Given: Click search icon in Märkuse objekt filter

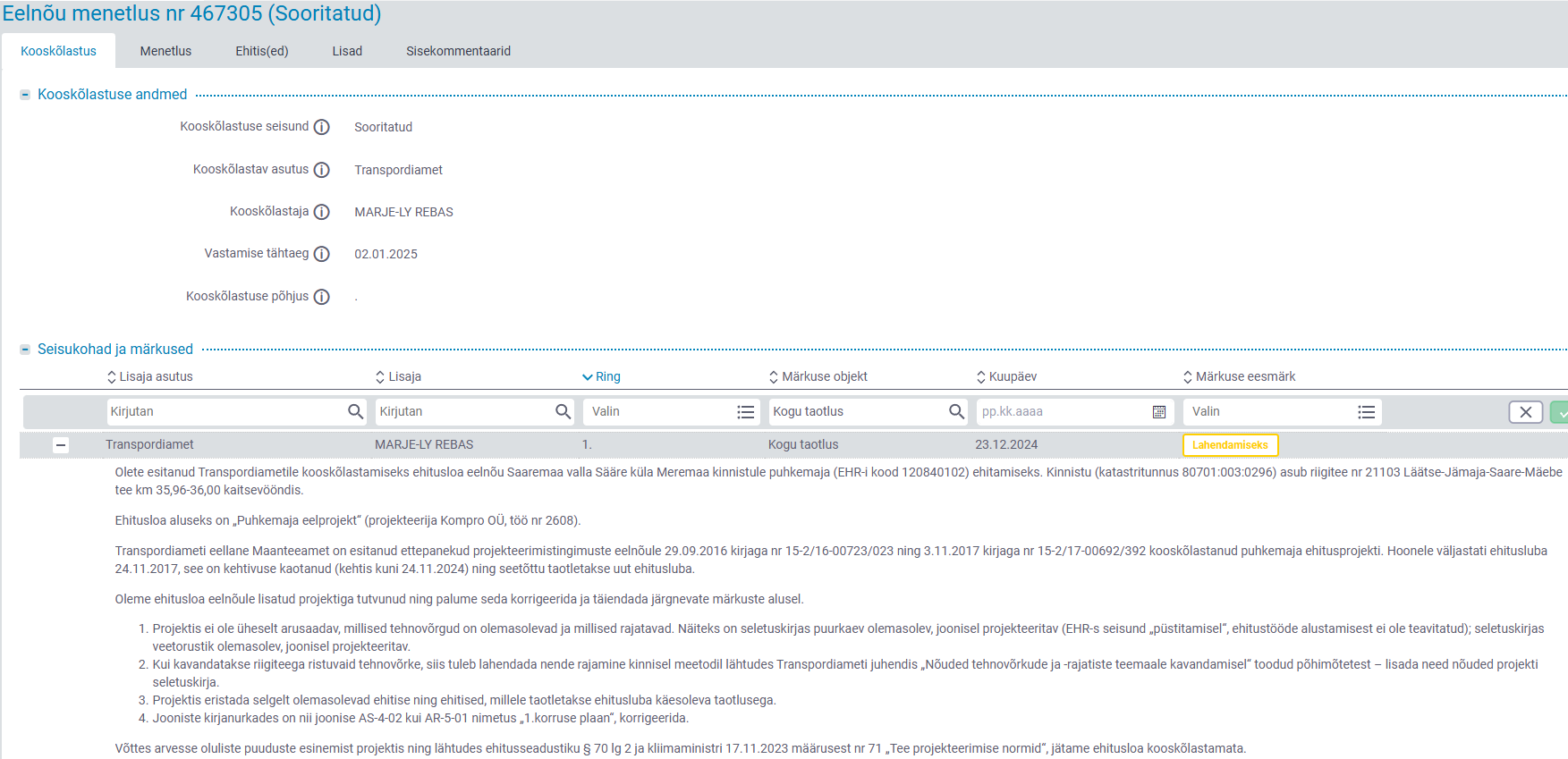Looking at the screenshot, I should (x=957, y=411).
